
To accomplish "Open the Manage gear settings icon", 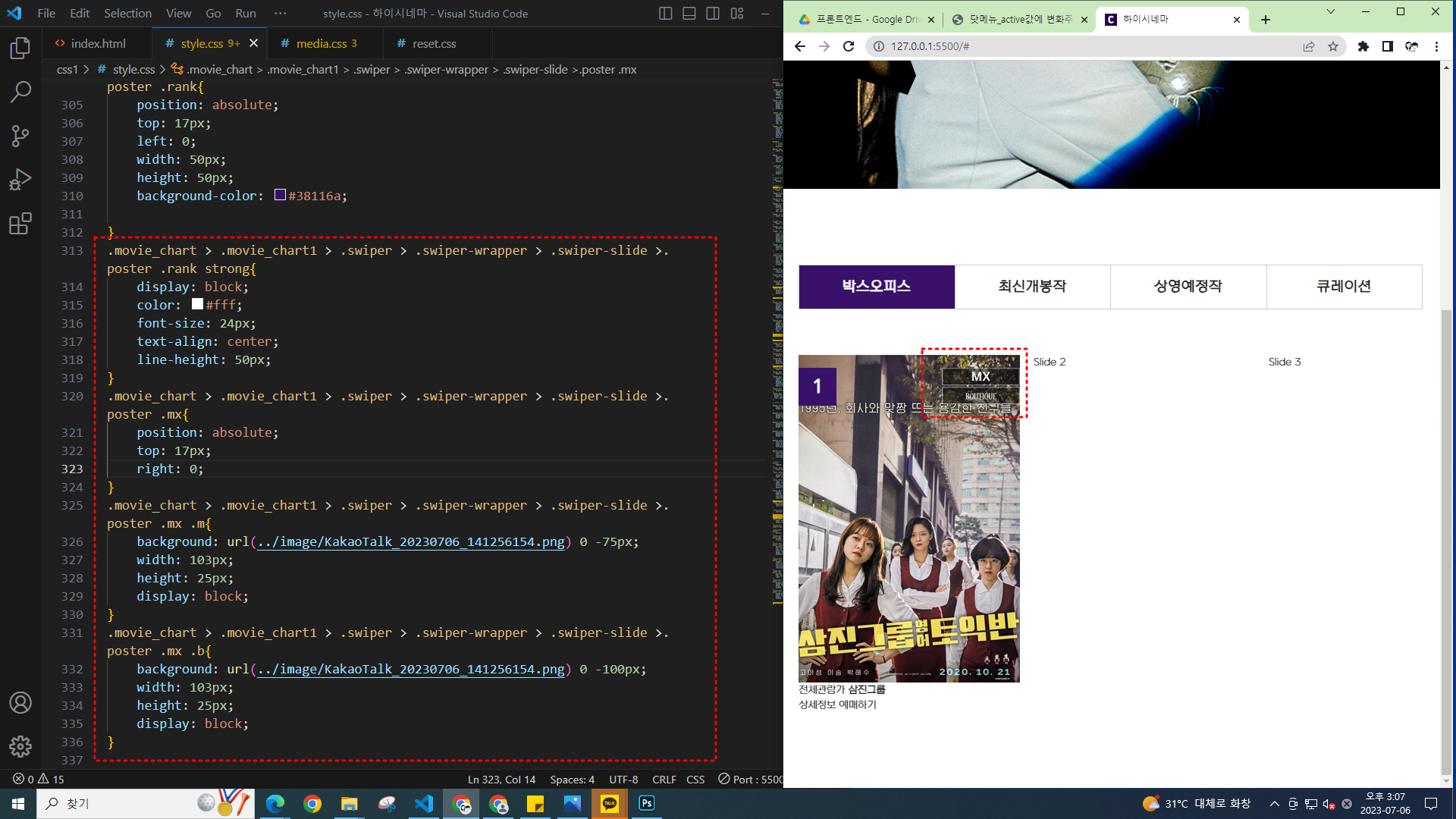I will pyautogui.click(x=20, y=746).
